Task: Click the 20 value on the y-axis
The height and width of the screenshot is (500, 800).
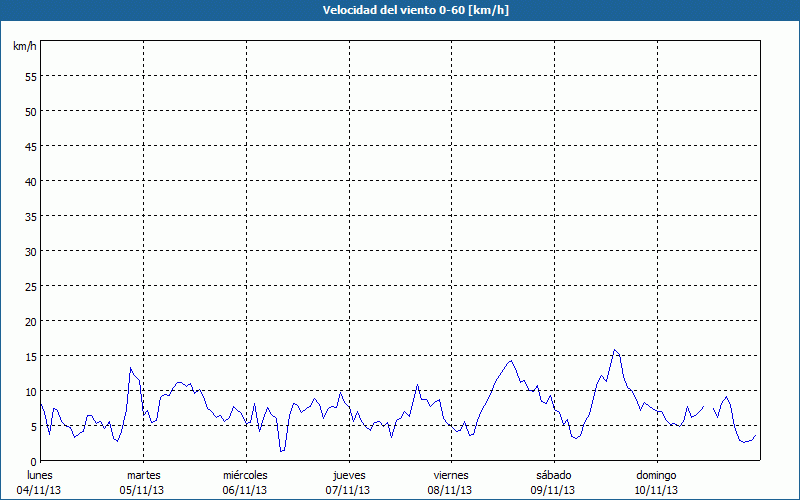Action: tap(30, 321)
